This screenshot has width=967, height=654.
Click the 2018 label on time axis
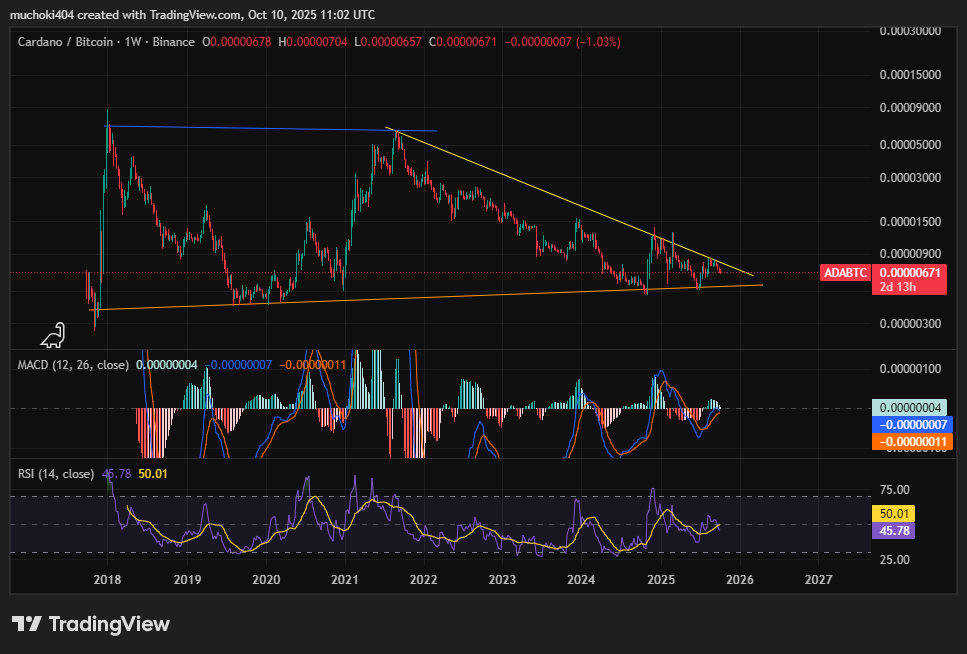[107, 579]
